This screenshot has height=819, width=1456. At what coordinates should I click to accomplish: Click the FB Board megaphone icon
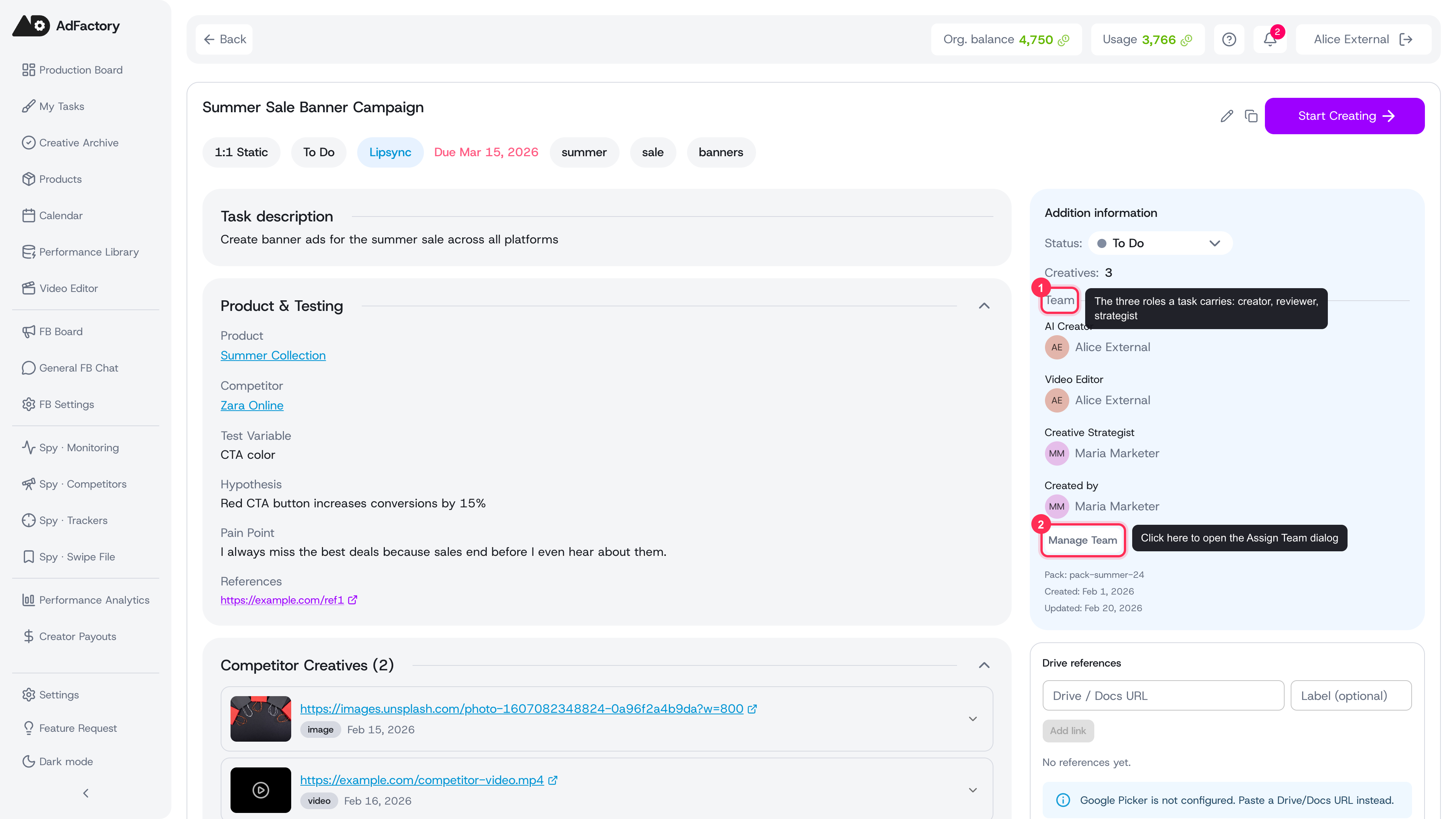(x=28, y=331)
